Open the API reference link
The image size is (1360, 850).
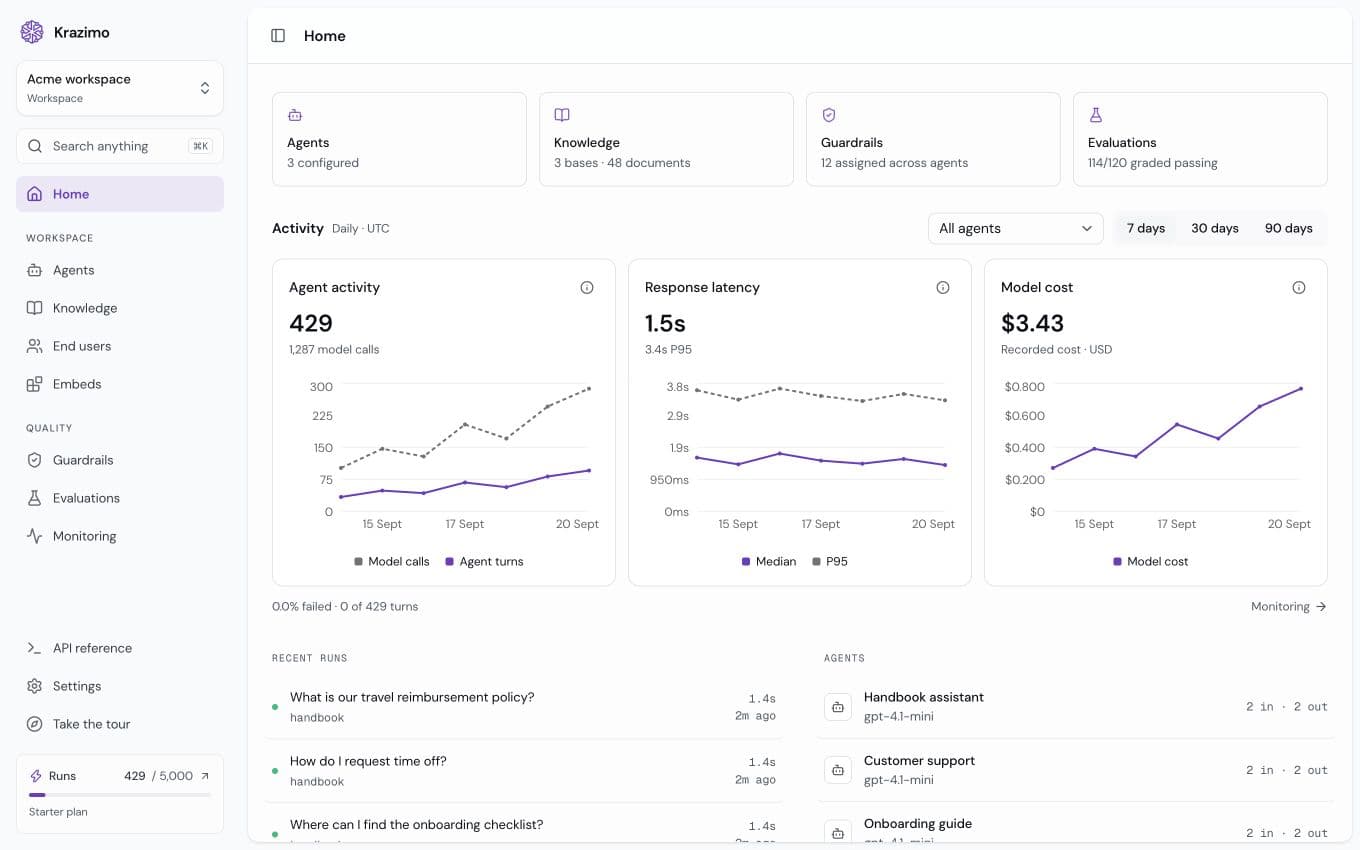pos(120,648)
